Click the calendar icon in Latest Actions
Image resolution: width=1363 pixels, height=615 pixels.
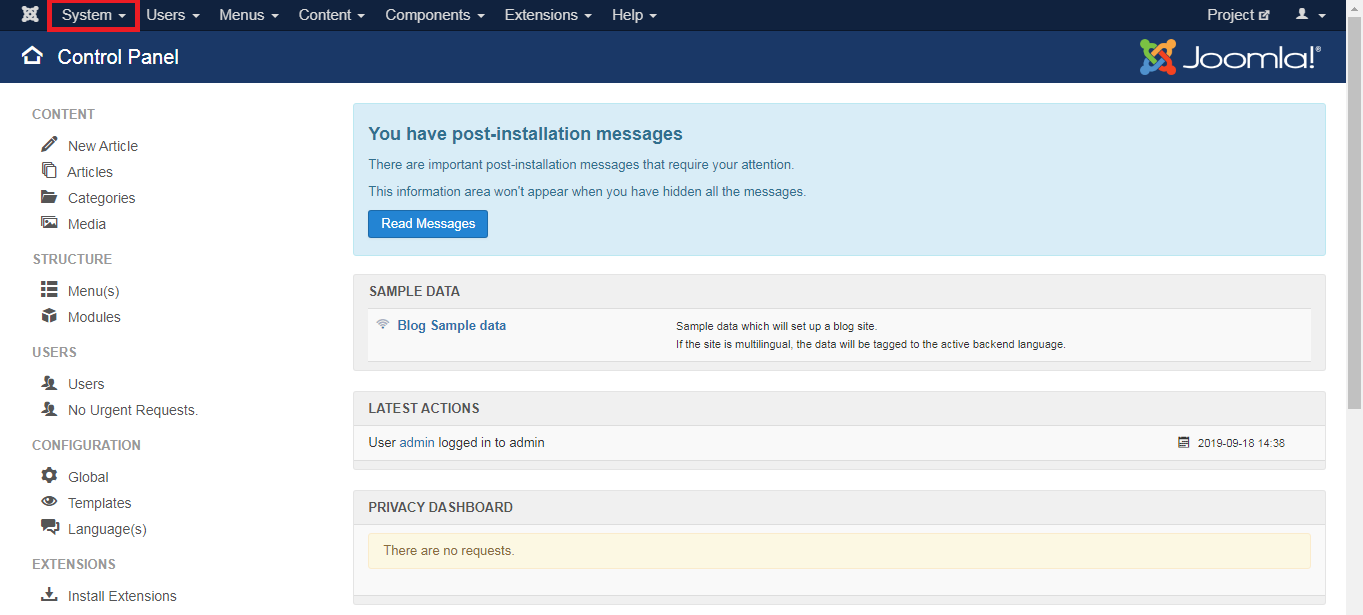click(1184, 442)
